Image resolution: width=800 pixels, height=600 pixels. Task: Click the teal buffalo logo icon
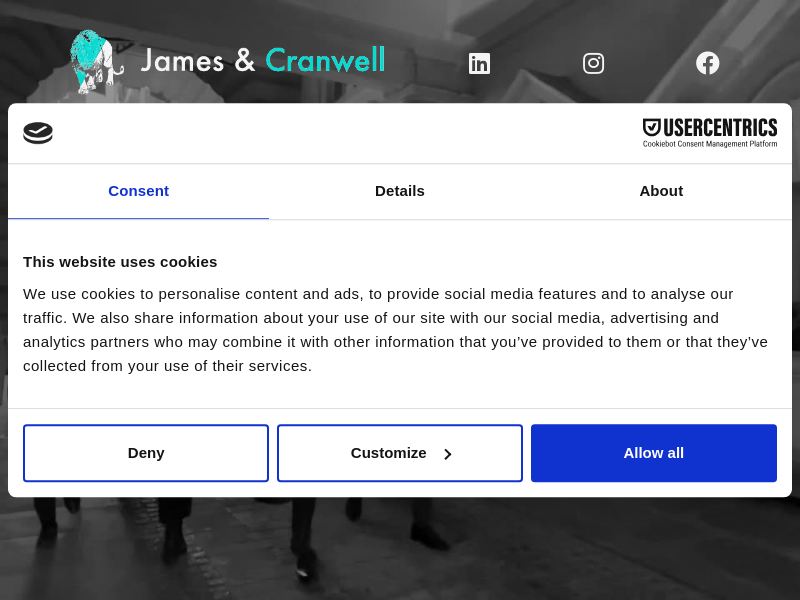tap(95, 60)
